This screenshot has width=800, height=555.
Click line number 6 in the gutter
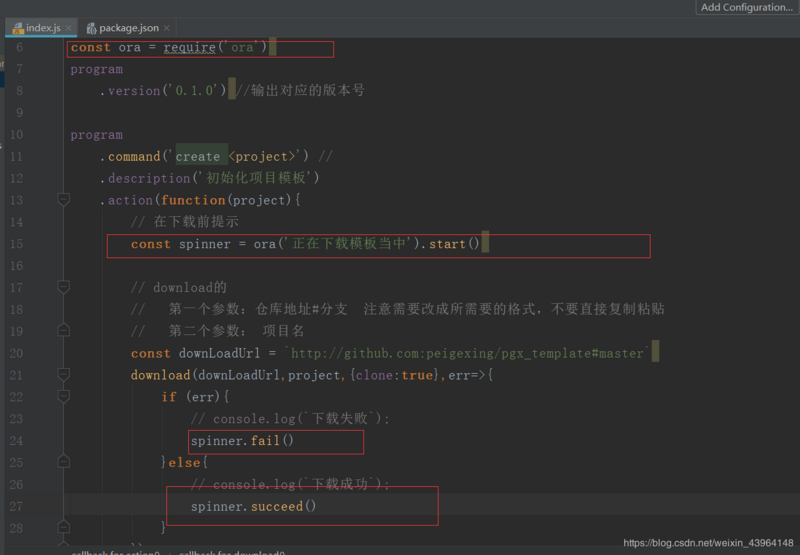pos(19,47)
